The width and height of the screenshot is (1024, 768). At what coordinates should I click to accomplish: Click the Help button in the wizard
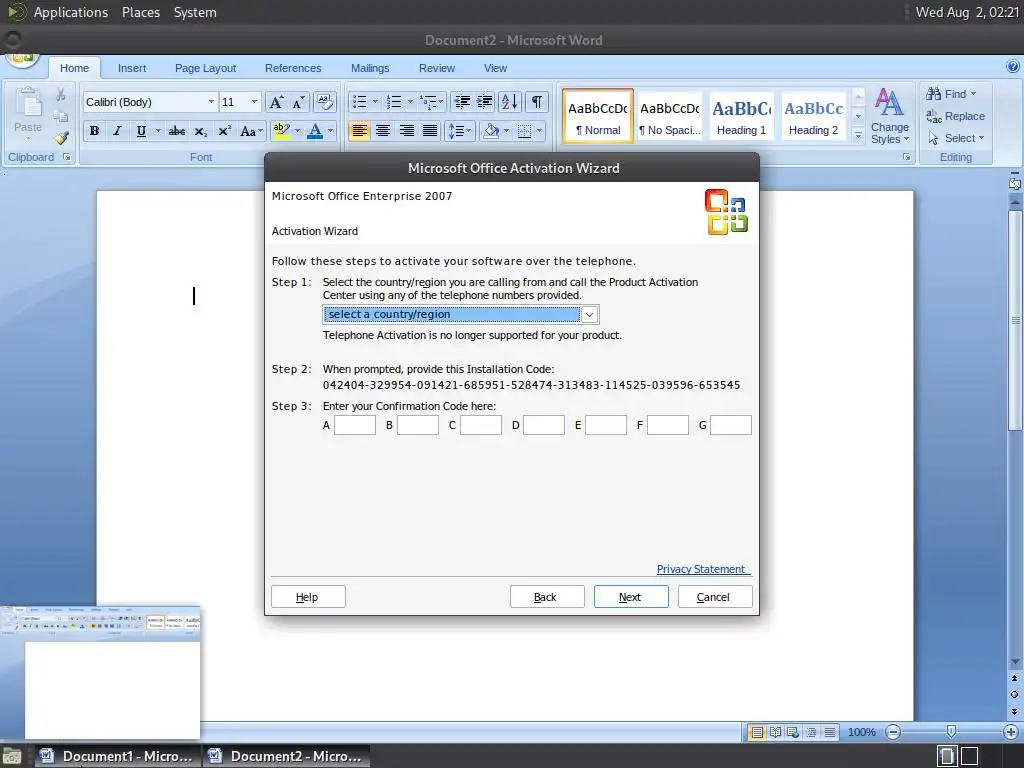[308, 597]
